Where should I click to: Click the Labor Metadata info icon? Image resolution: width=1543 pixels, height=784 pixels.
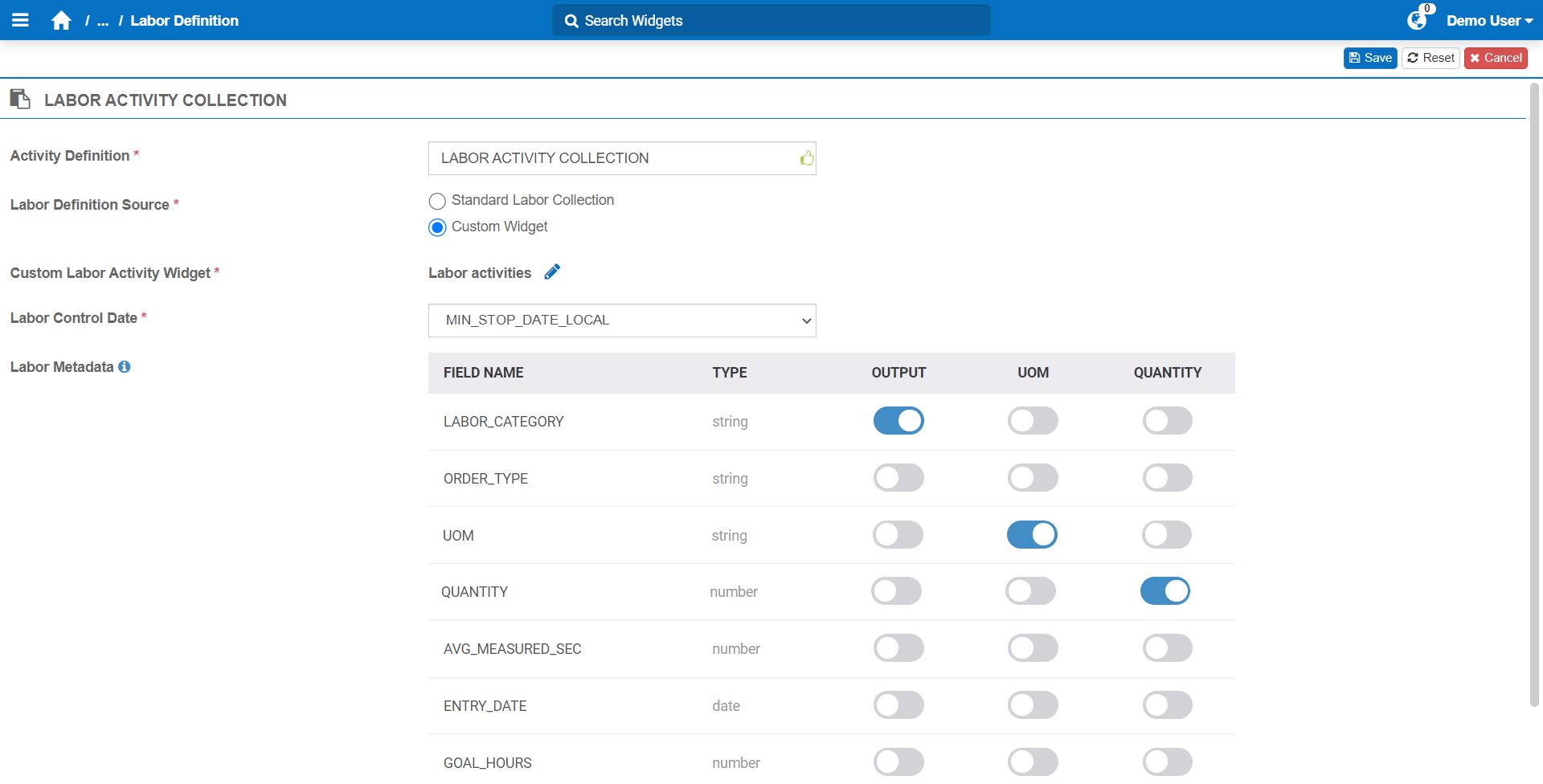click(125, 367)
